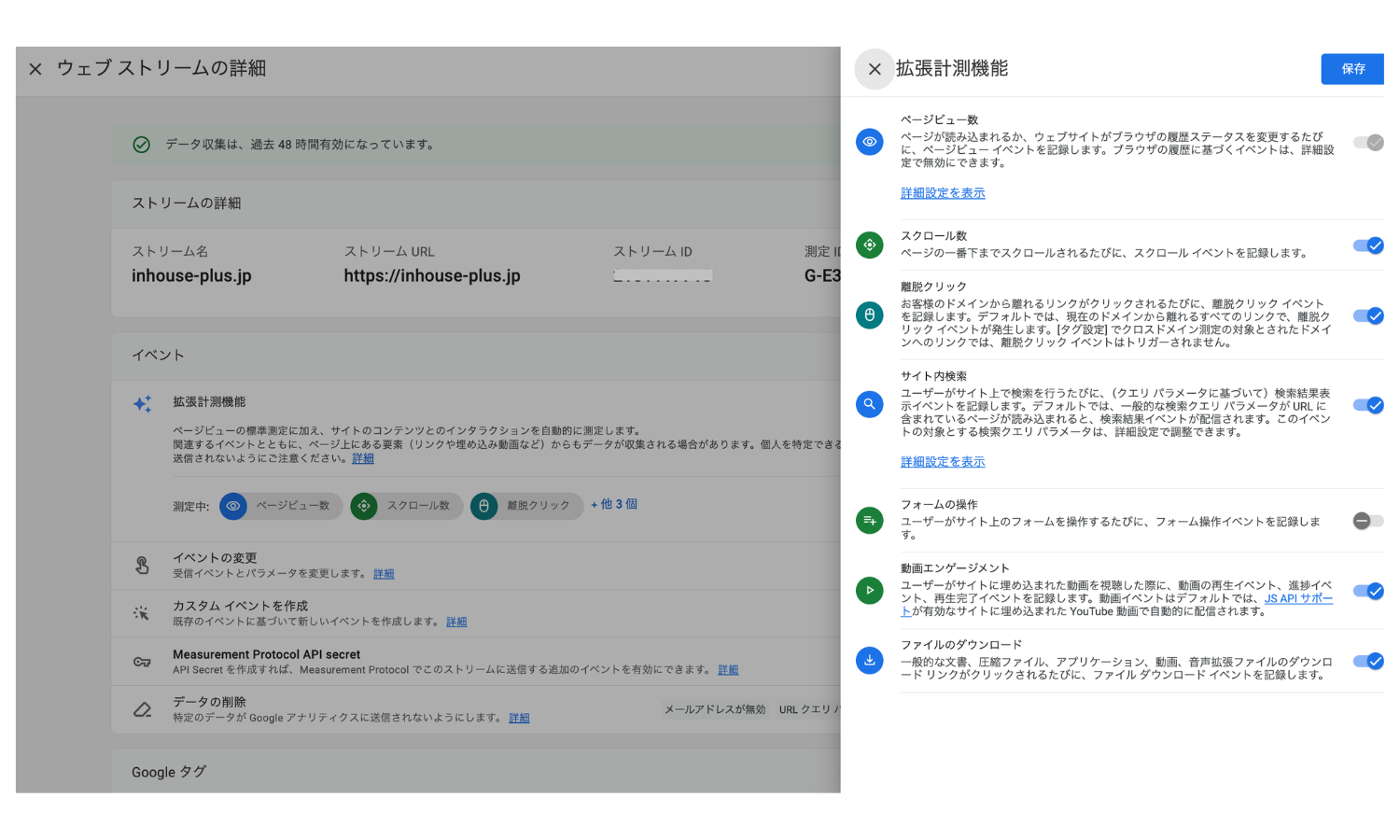The image size is (1400, 840).
Task: Open 詳細 link for Measurement Protocol API secret
Action: pyautogui.click(x=728, y=670)
